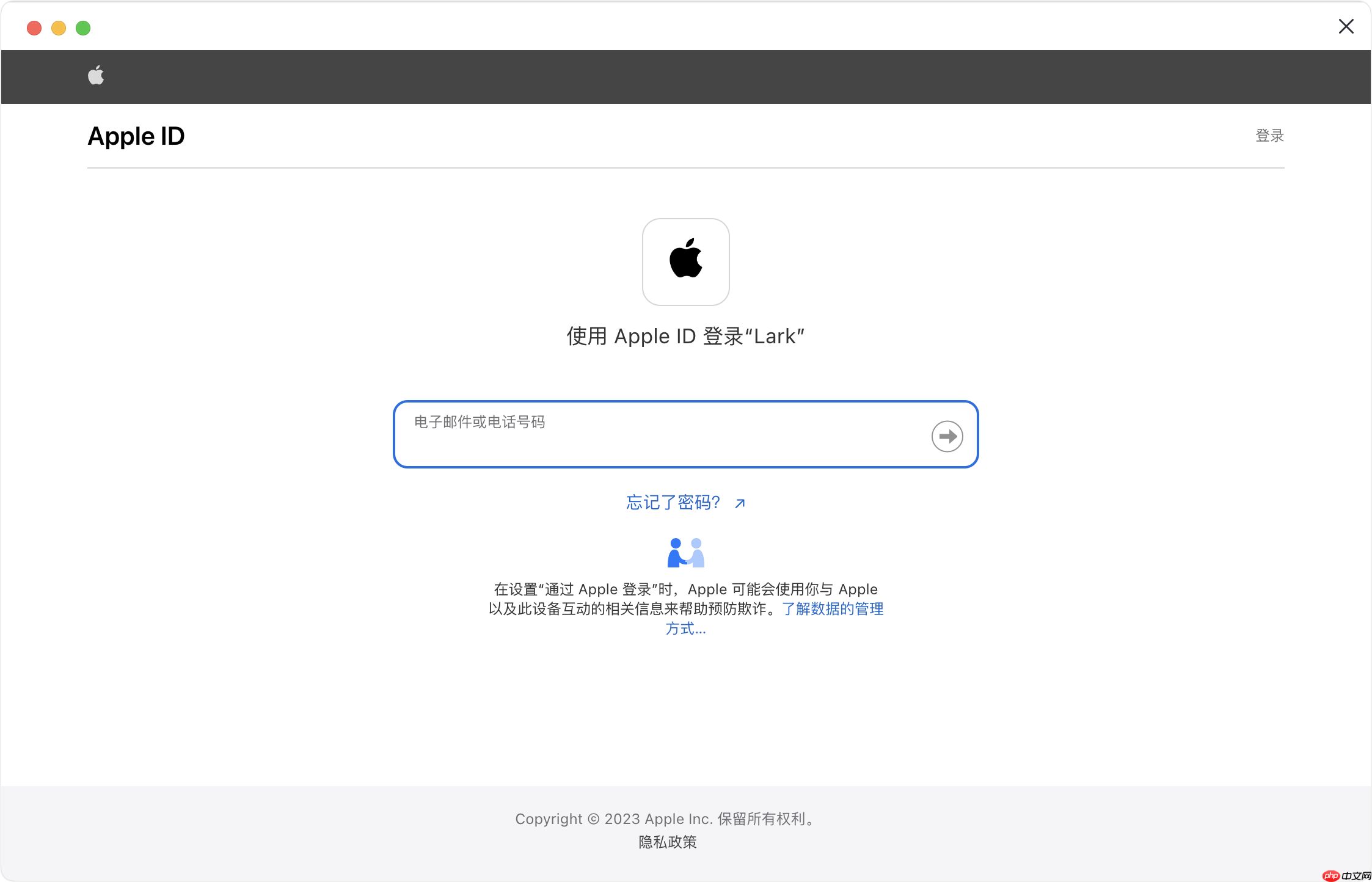Open the 隐私政策 footer link

pyautogui.click(x=668, y=842)
